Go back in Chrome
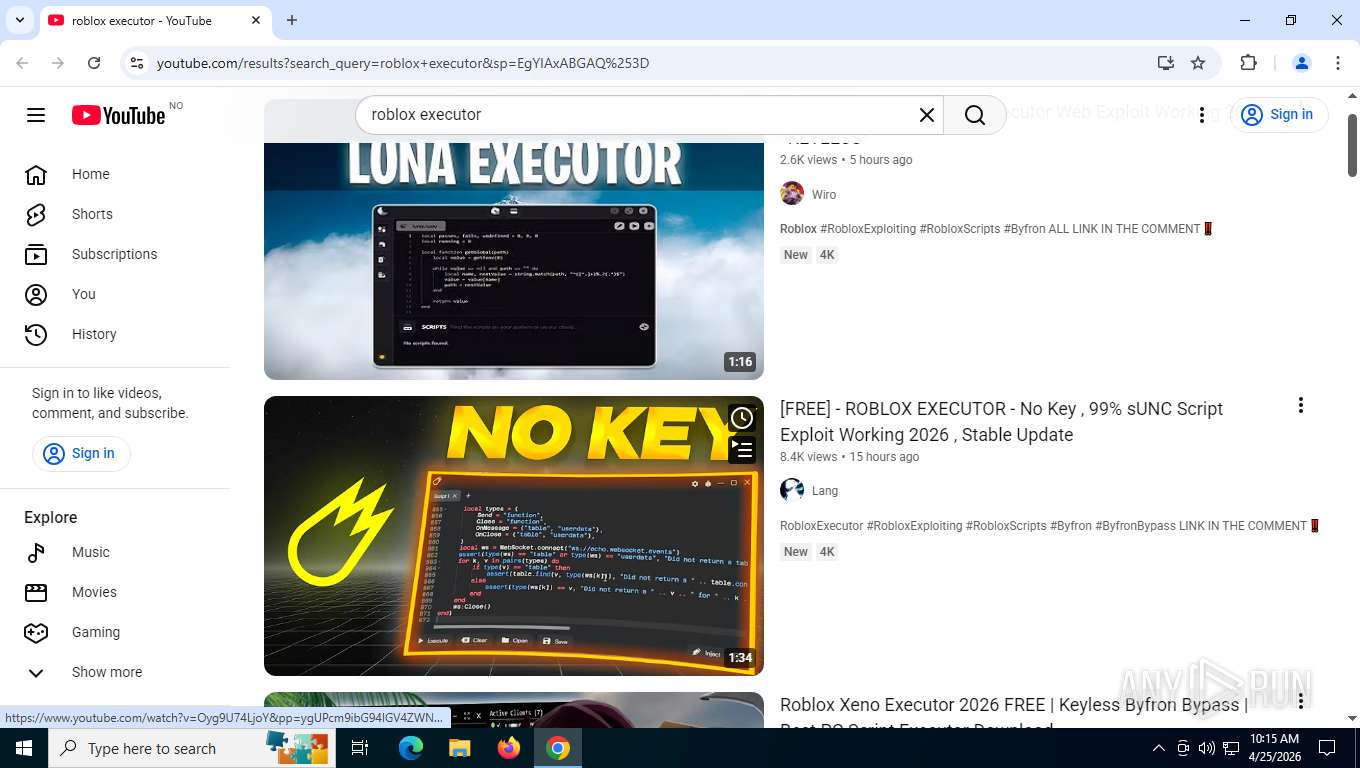The height and width of the screenshot is (768, 1360). click(22, 63)
